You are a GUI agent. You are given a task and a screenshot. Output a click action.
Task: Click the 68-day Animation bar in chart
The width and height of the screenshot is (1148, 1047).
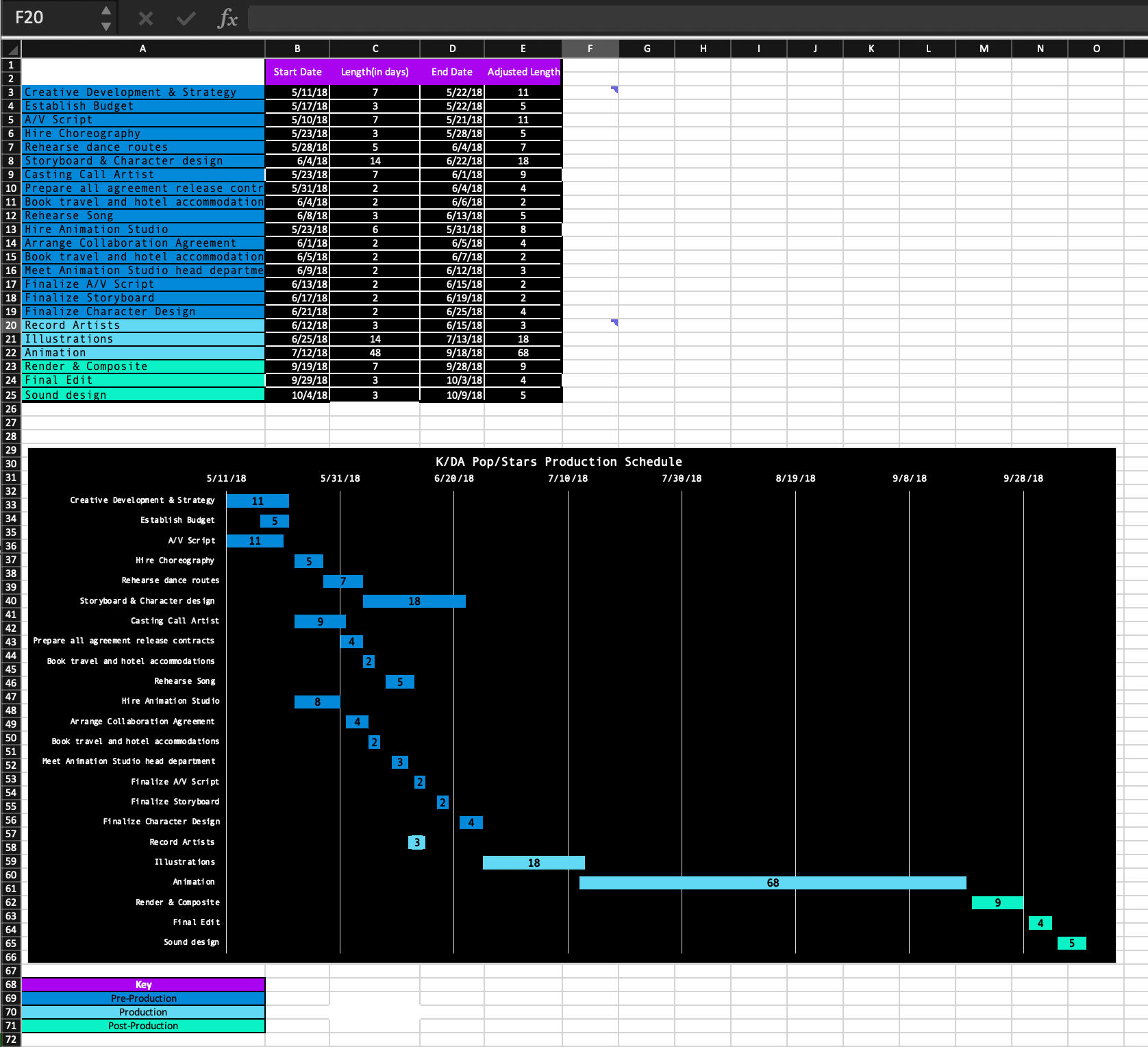tap(773, 883)
